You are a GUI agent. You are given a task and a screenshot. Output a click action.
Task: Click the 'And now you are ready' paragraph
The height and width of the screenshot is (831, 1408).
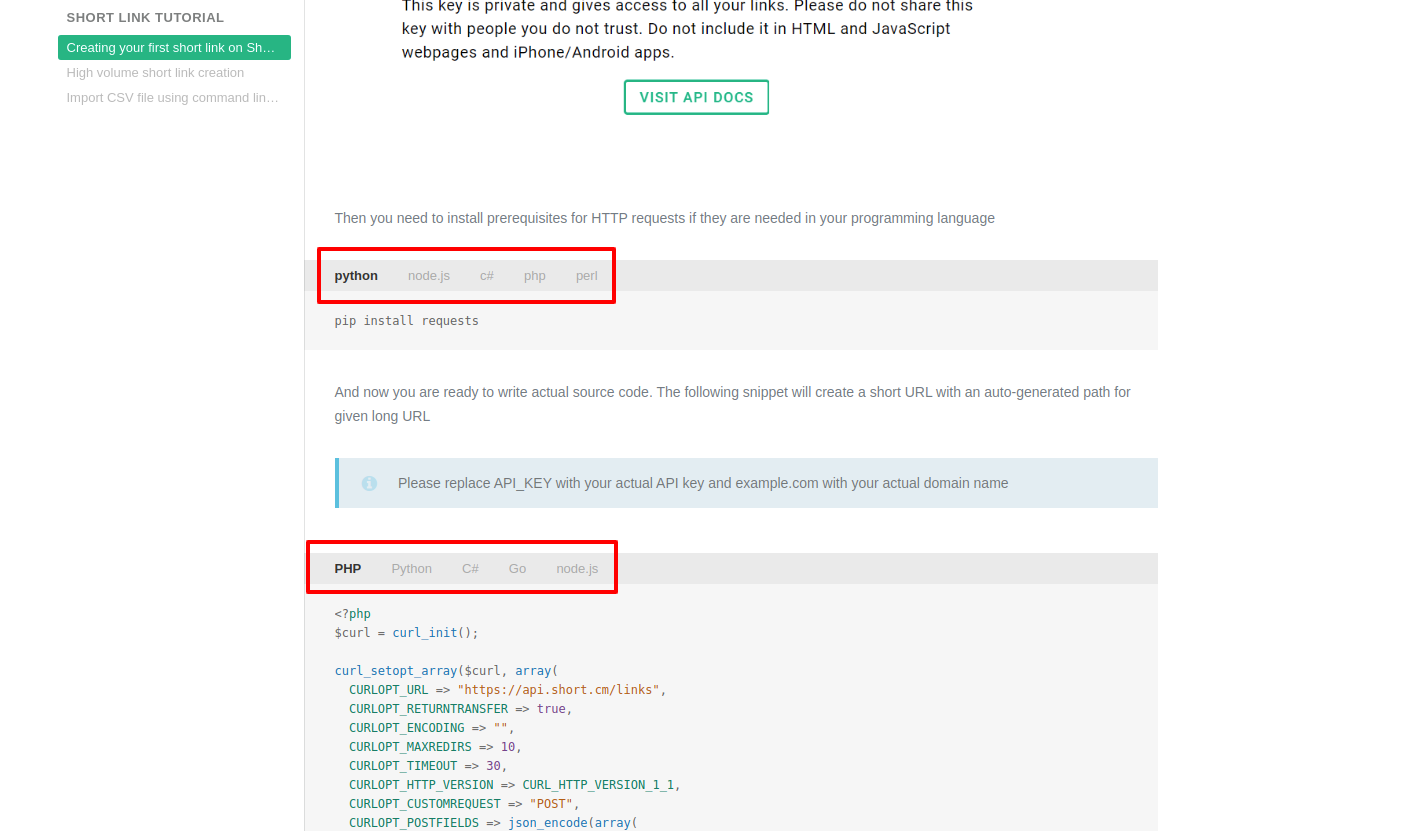tap(733, 404)
